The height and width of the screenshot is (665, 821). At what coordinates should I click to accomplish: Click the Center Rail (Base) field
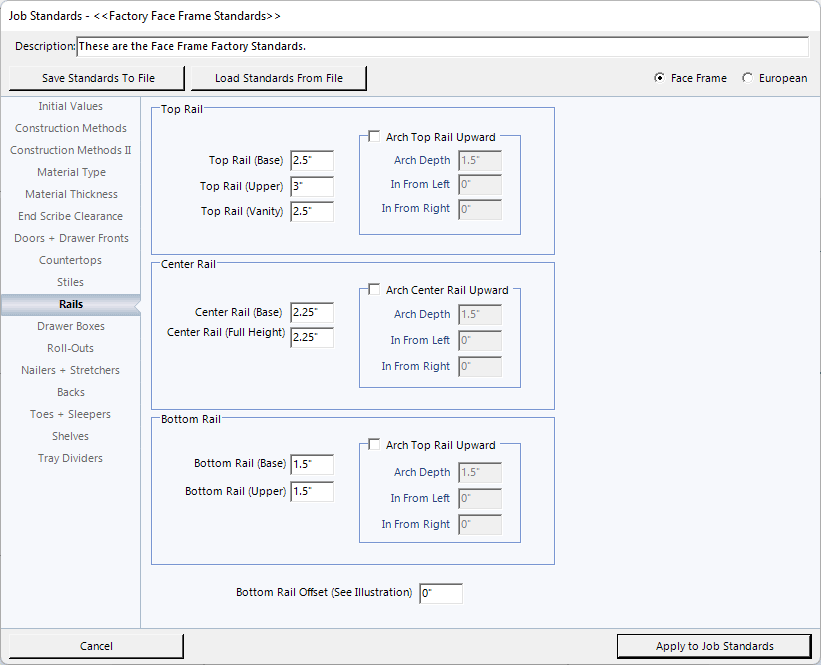[x=311, y=312]
